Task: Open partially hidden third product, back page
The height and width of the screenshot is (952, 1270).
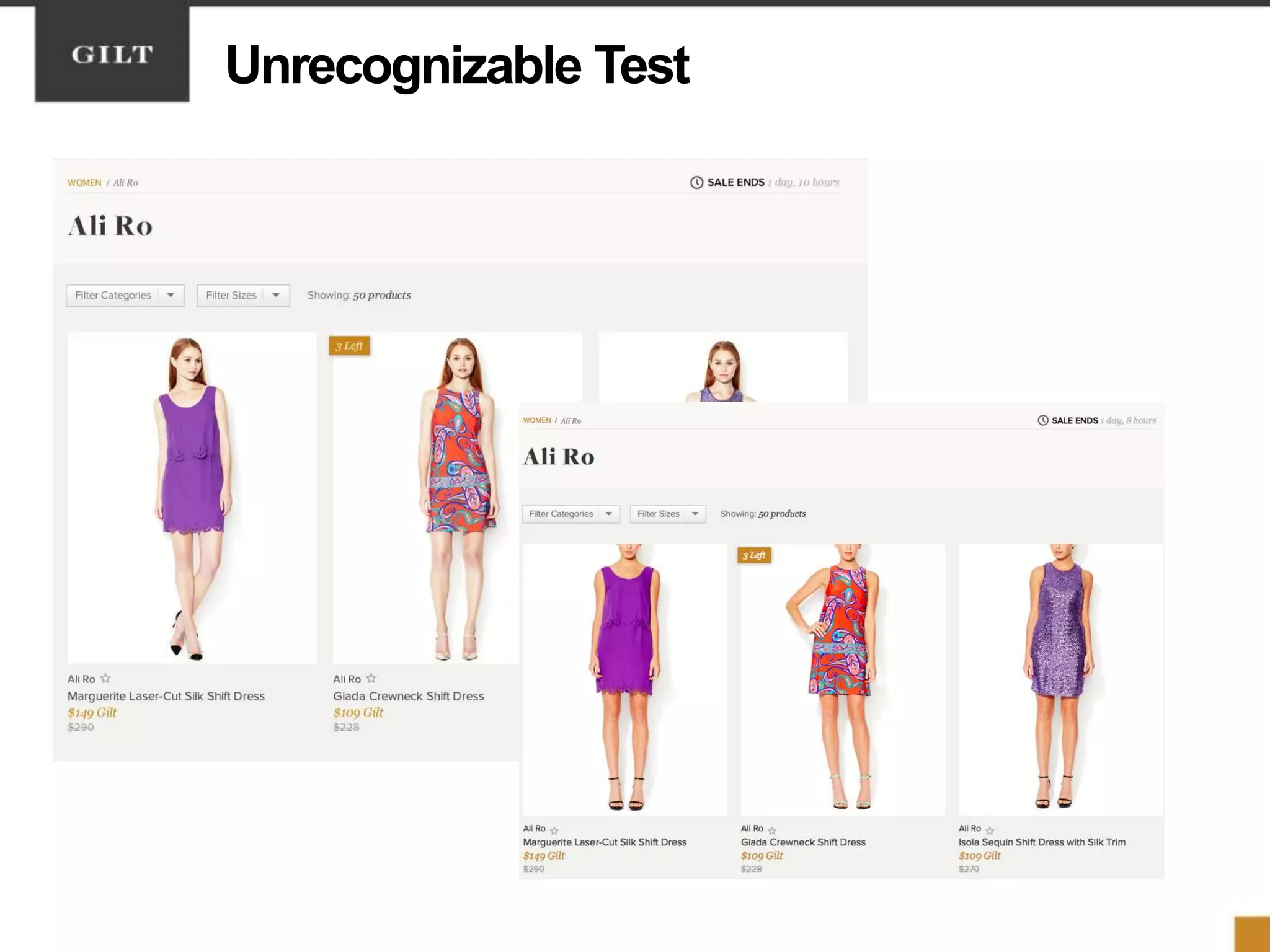Action: (x=723, y=367)
